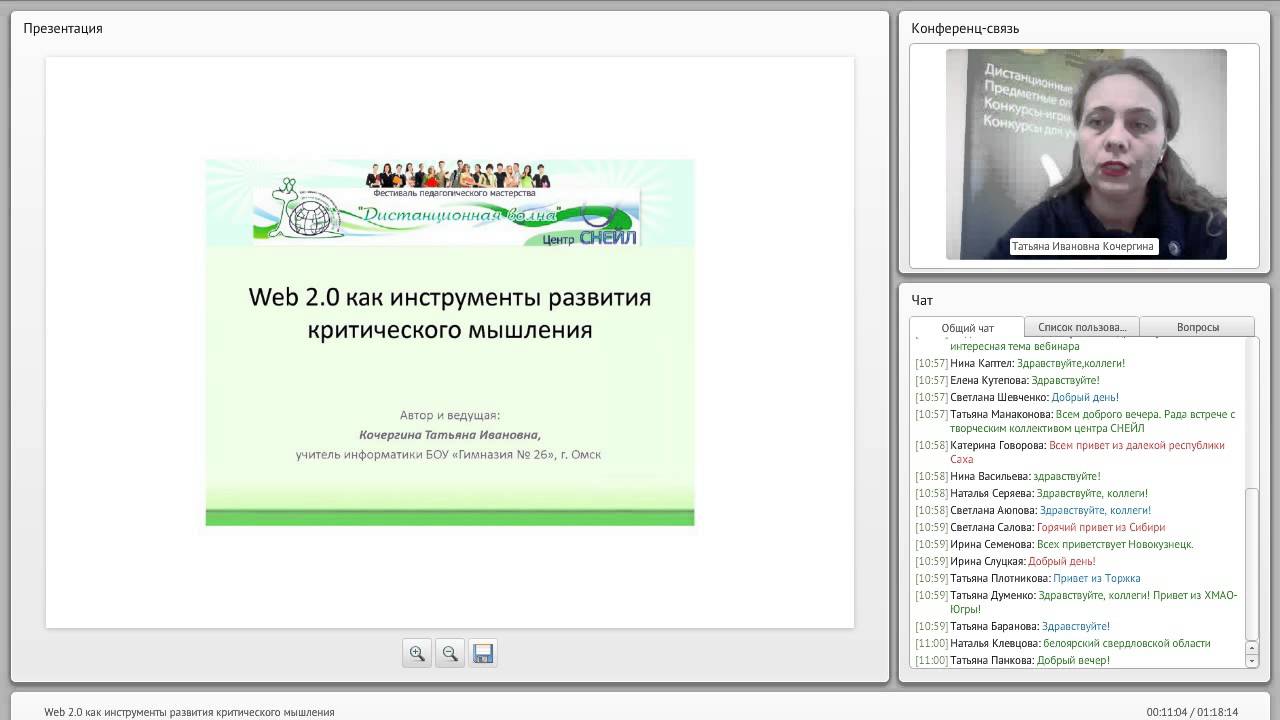Click the Конференц-связь panel title
1280x720 pixels.
[x=965, y=28]
